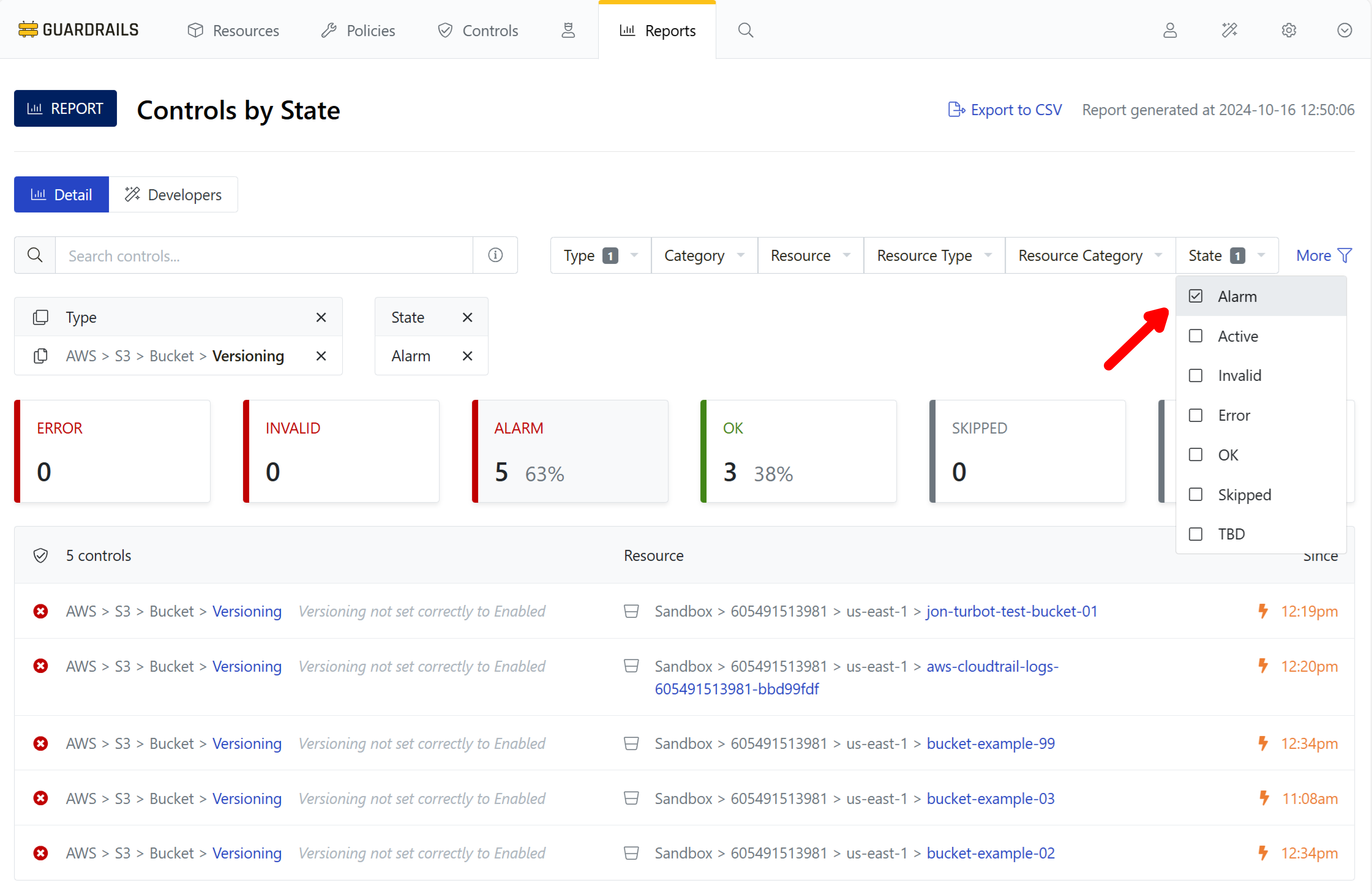1372x894 pixels.
Task: Expand the Resource Category dropdown
Action: click(x=1089, y=255)
